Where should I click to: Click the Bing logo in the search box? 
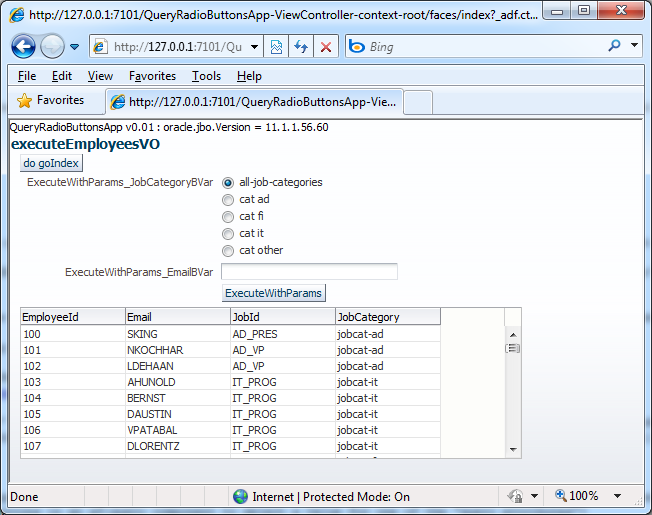(356, 47)
